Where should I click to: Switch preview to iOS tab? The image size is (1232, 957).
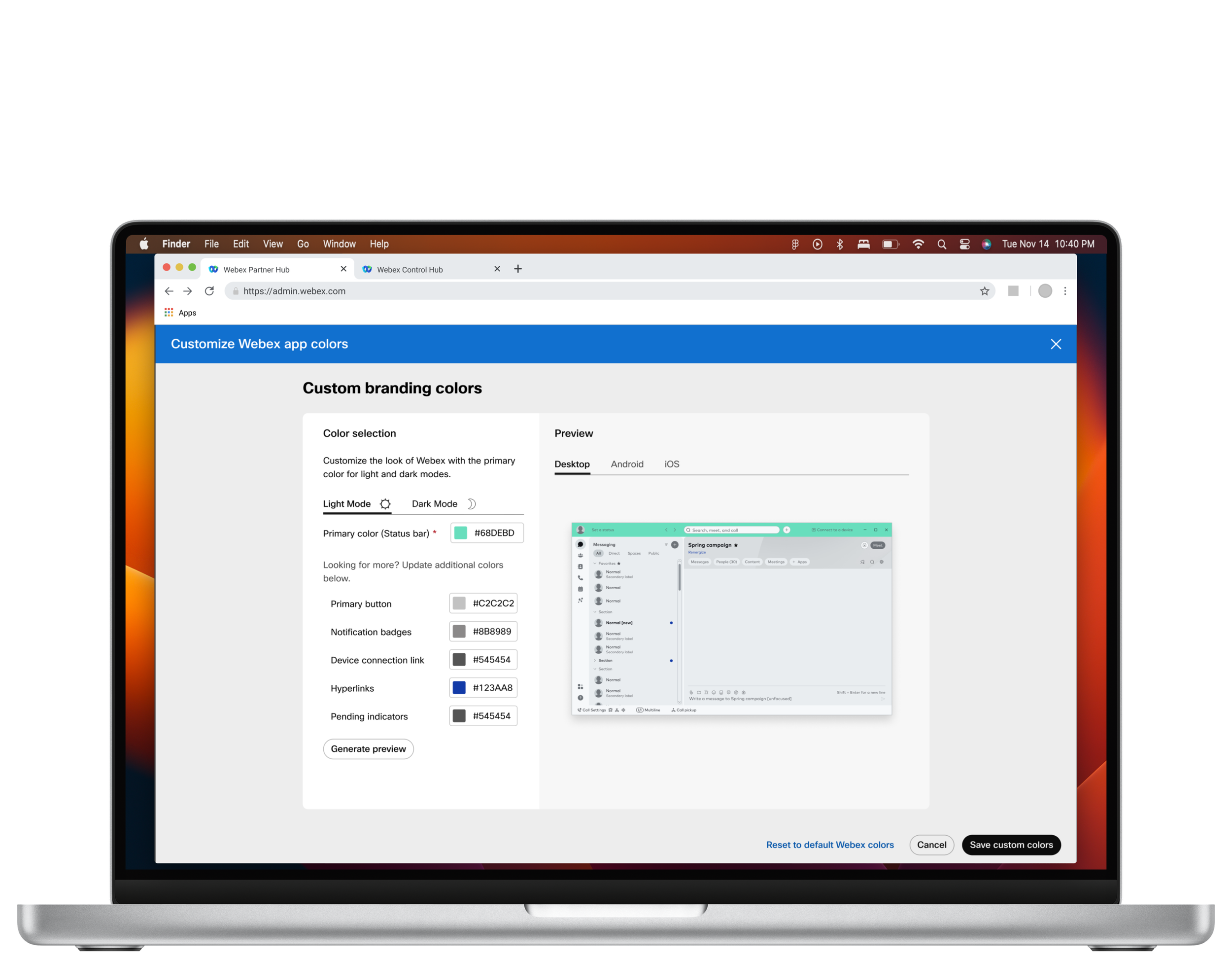point(671,464)
